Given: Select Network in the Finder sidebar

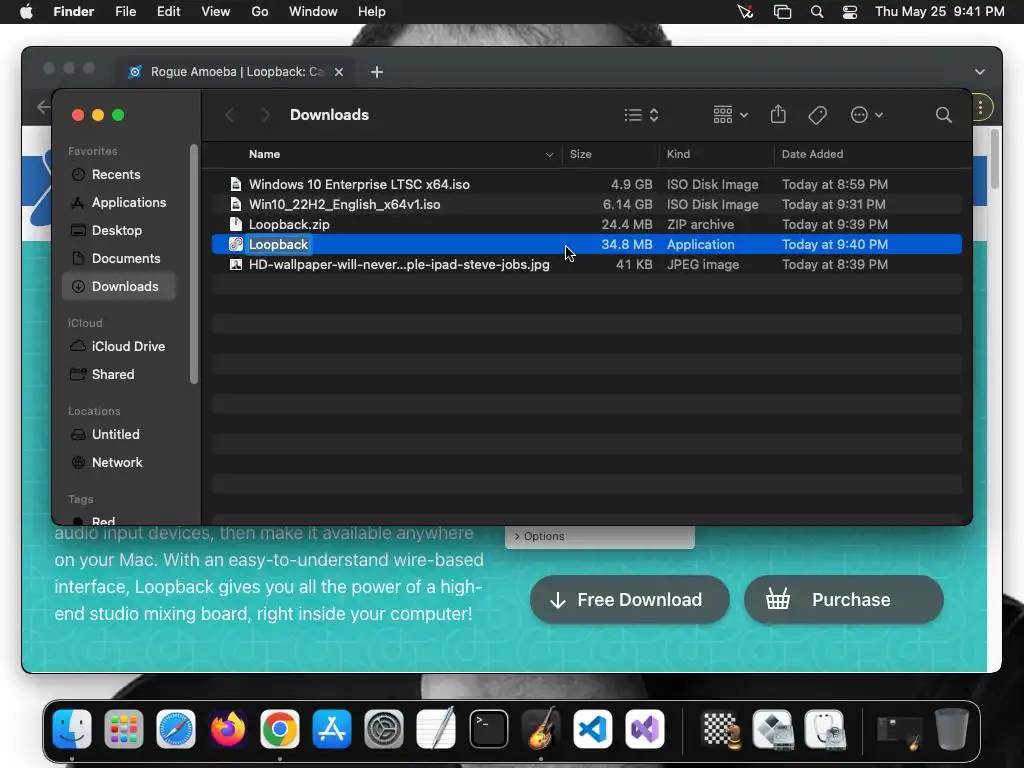Looking at the screenshot, I should tap(120, 462).
